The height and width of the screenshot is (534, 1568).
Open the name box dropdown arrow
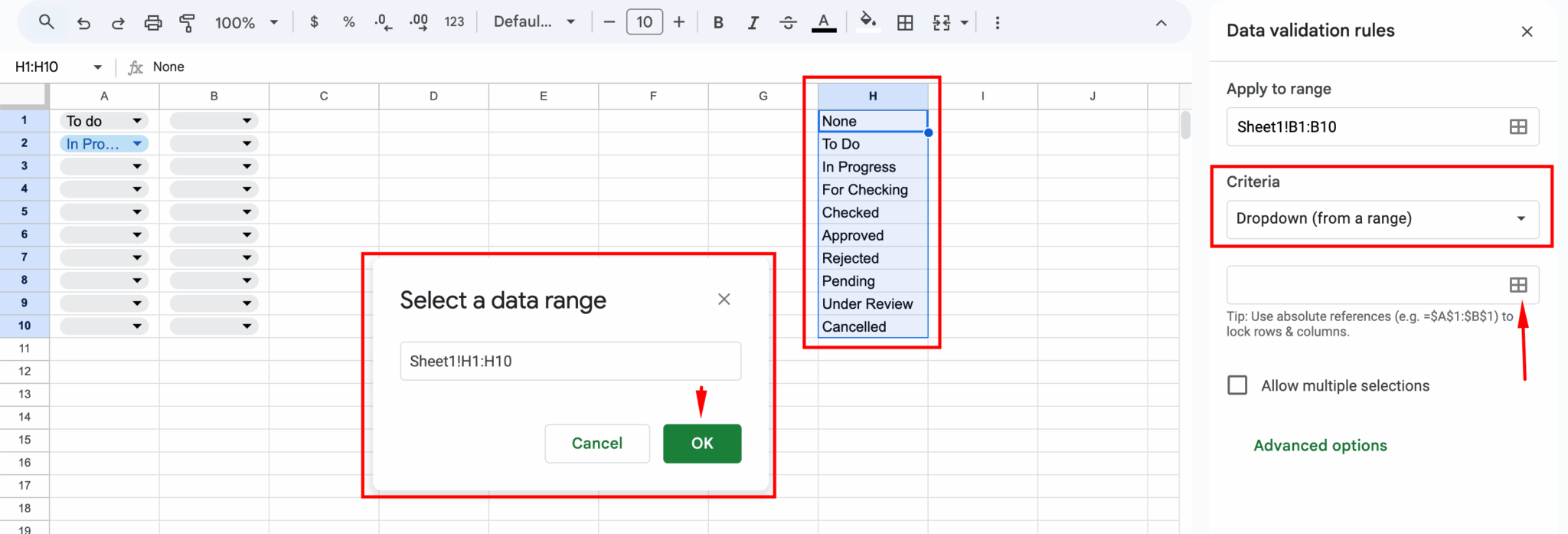98,67
